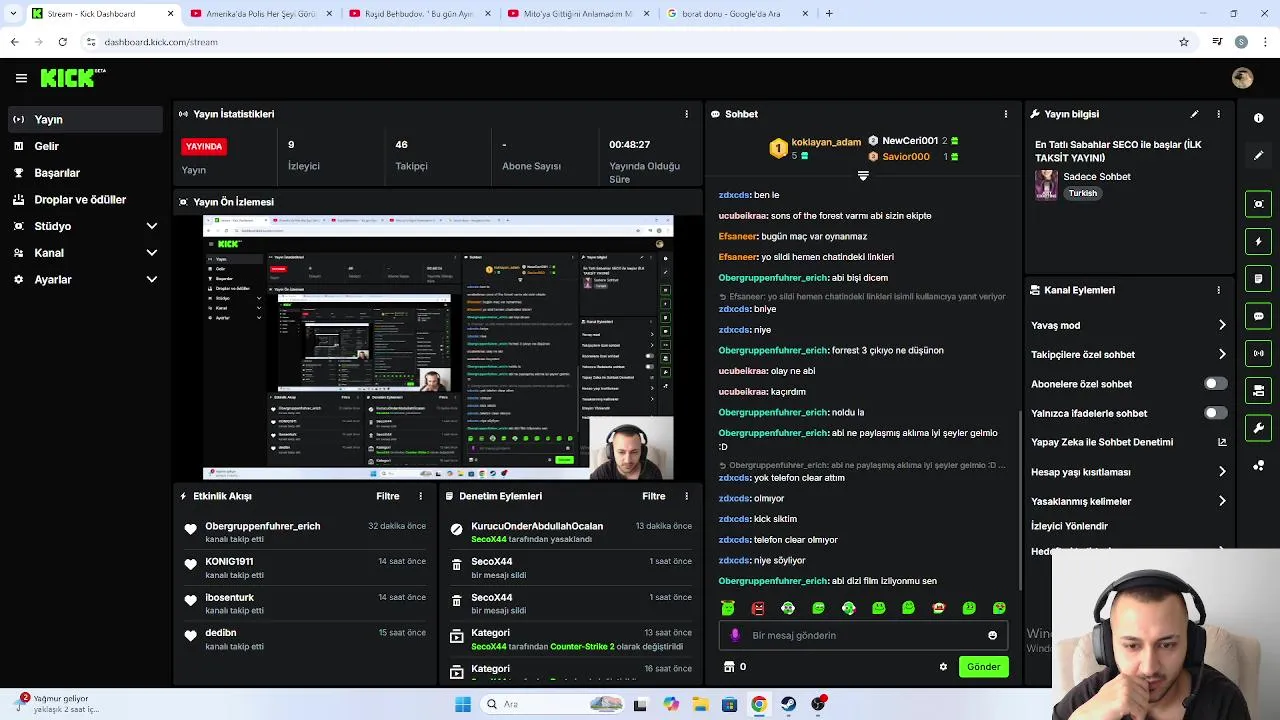Image resolution: width=1280 pixels, height=720 pixels.
Task: Select Yayın in the left sidebar
Action: 84,119
